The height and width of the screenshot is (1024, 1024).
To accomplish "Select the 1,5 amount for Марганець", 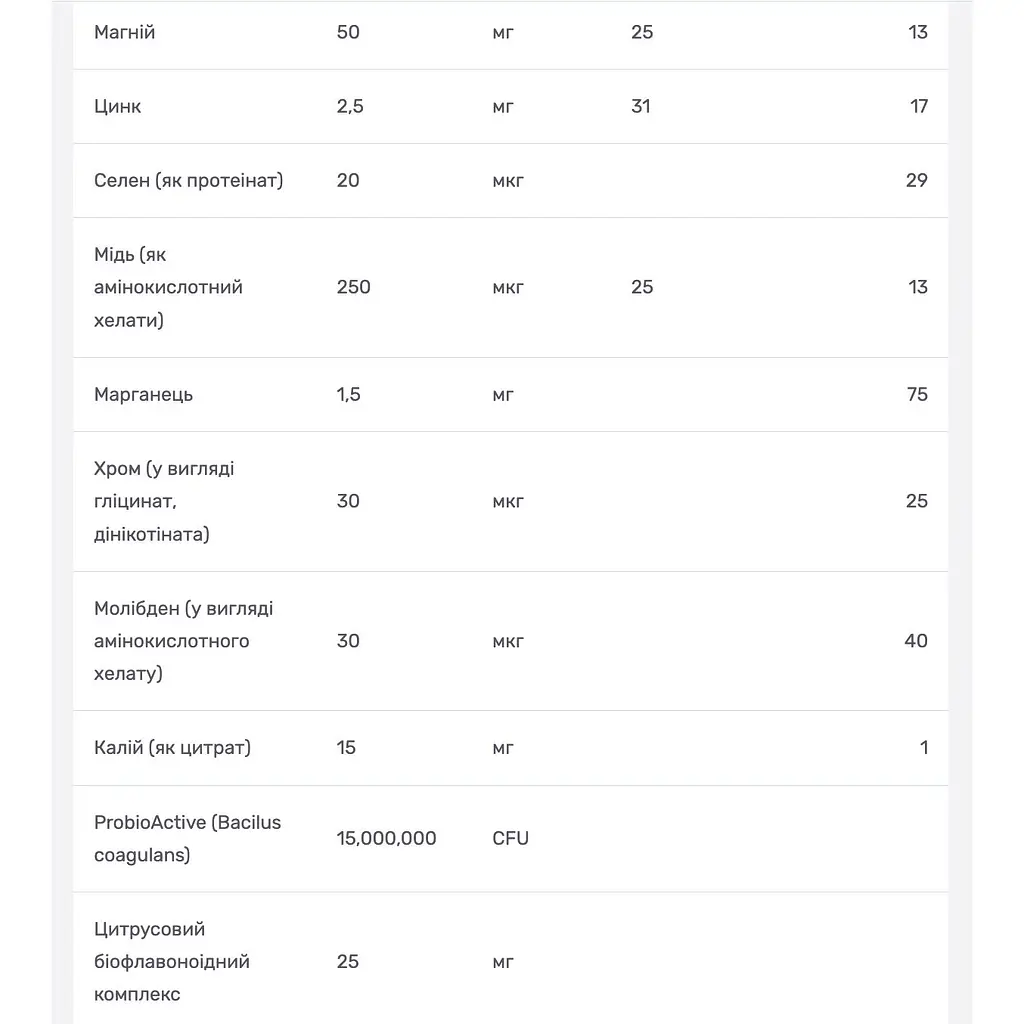I will click(348, 394).
